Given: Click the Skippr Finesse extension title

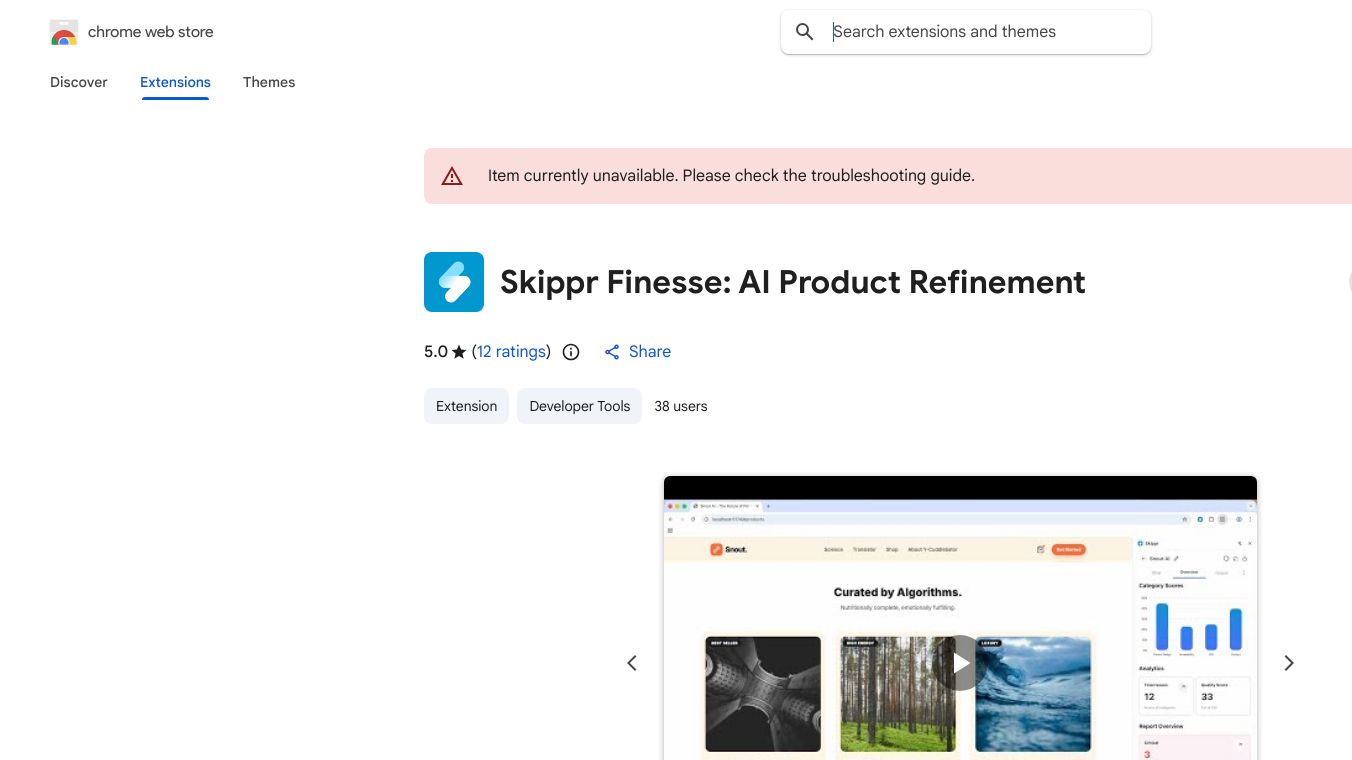Looking at the screenshot, I should click(792, 282).
